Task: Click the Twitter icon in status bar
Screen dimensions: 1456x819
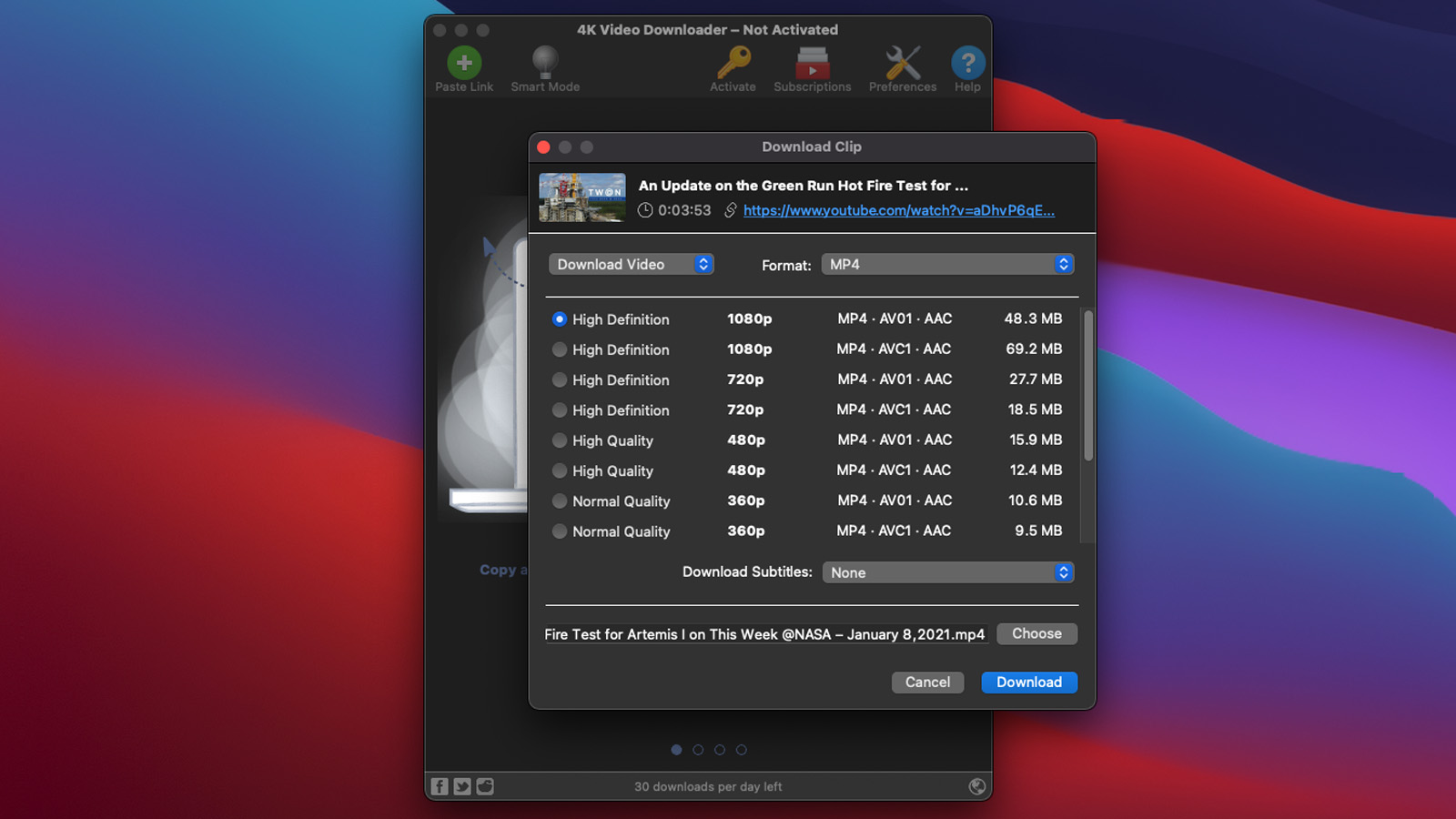Action: pyautogui.click(x=462, y=786)
